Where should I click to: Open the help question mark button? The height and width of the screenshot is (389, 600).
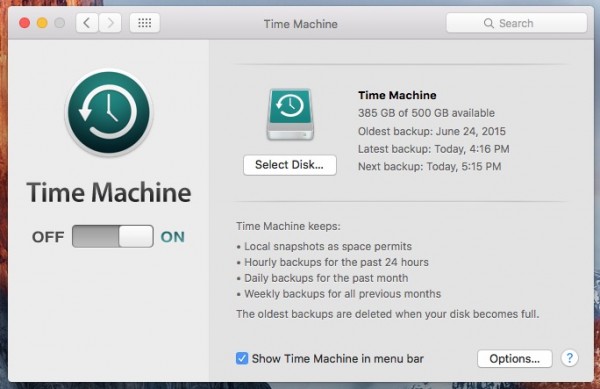[569, 358]
